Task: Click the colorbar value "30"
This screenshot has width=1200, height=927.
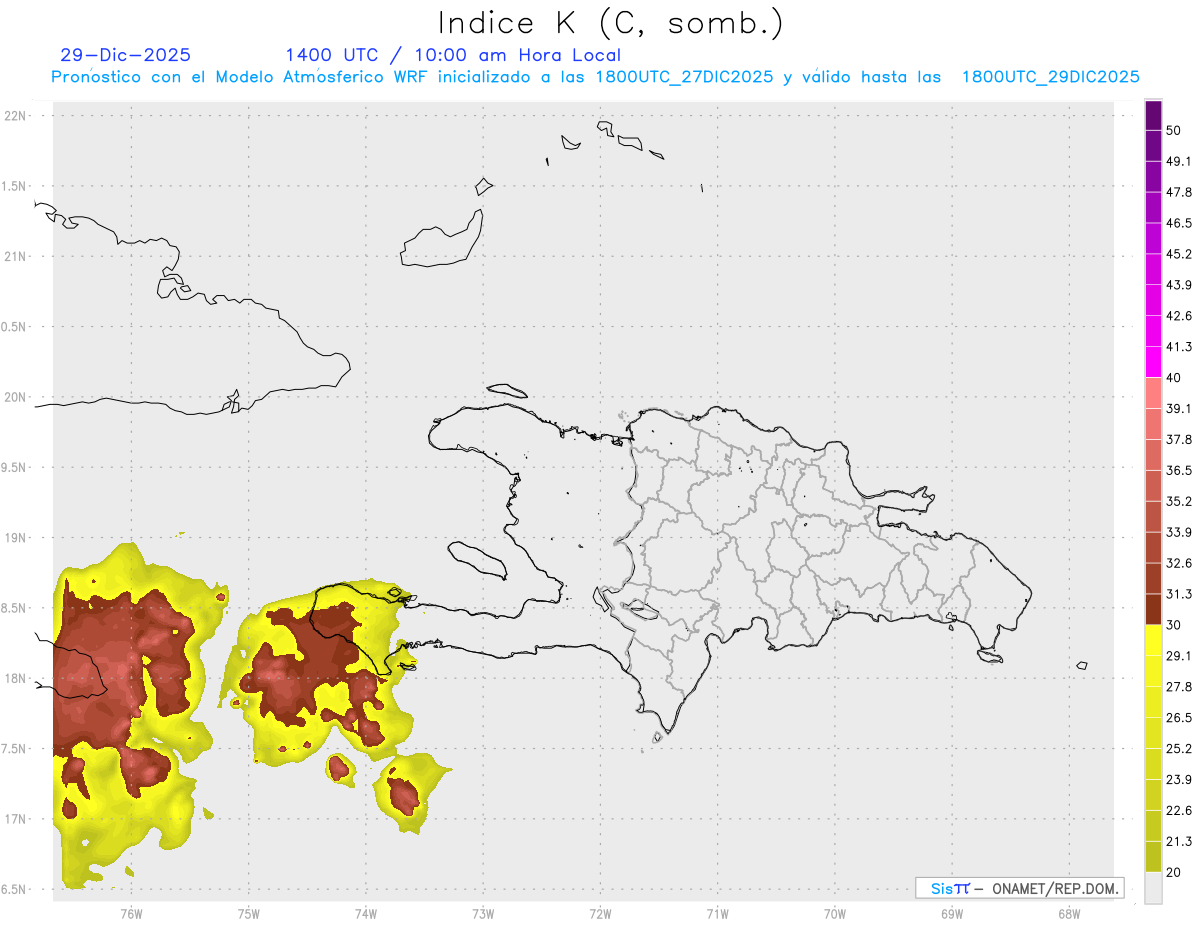Action: click(x=1174, y=625)
